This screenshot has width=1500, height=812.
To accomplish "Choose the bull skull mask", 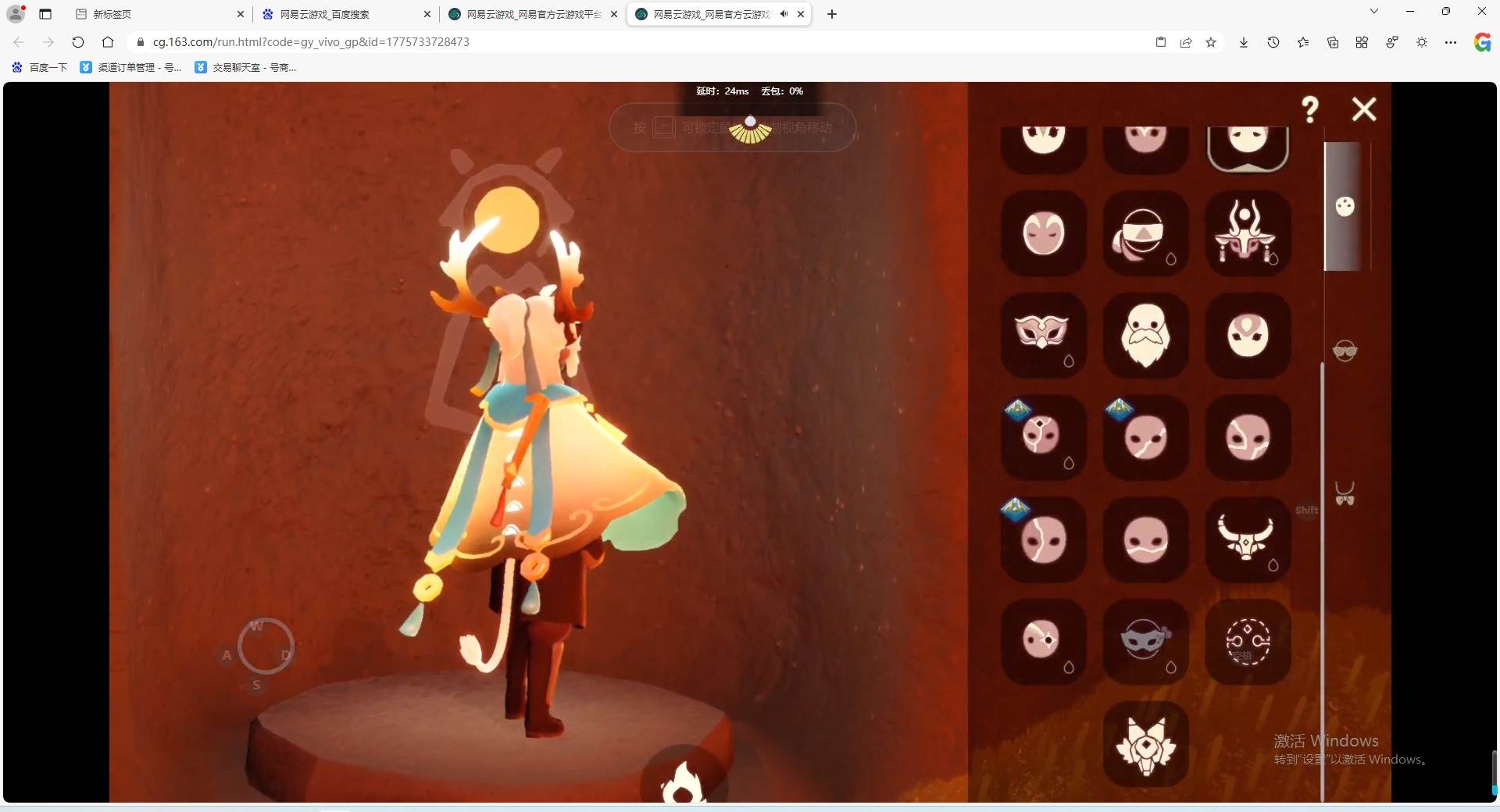I will point(1248,540).
